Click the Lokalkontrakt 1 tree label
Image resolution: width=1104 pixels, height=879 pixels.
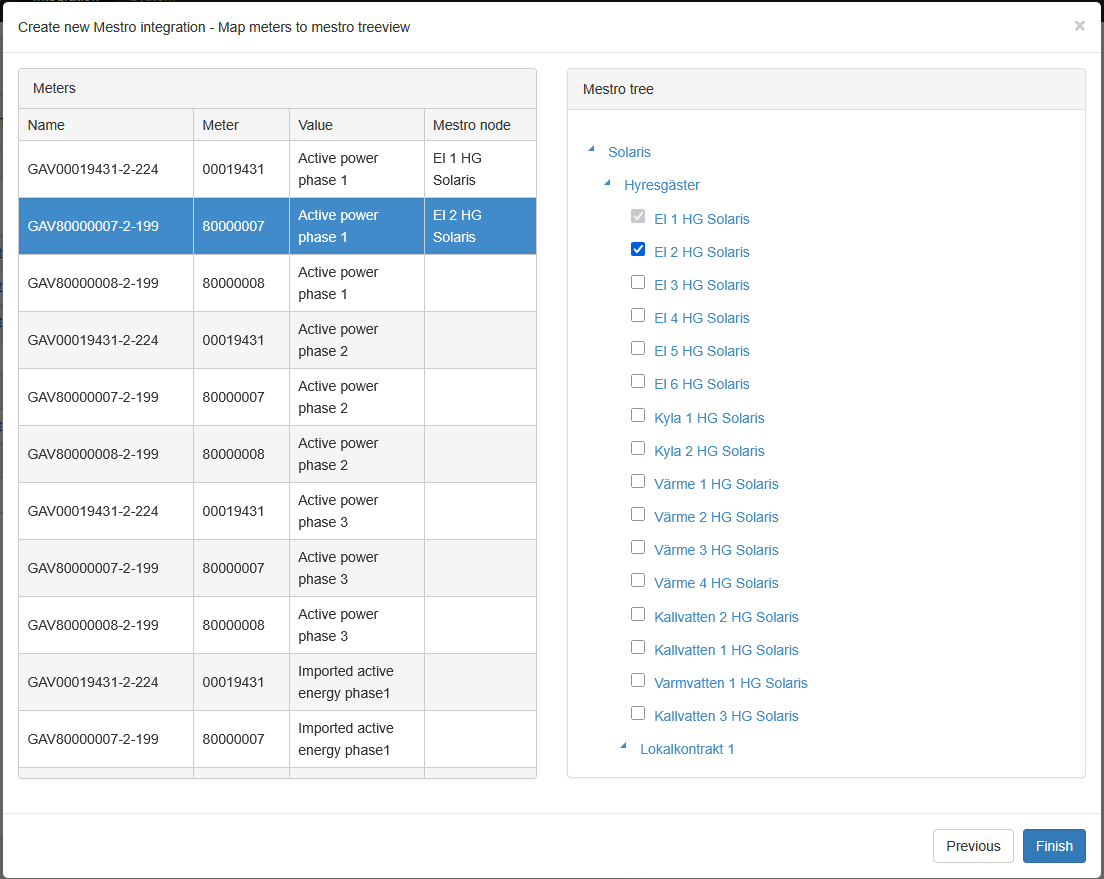click(687, 749)
